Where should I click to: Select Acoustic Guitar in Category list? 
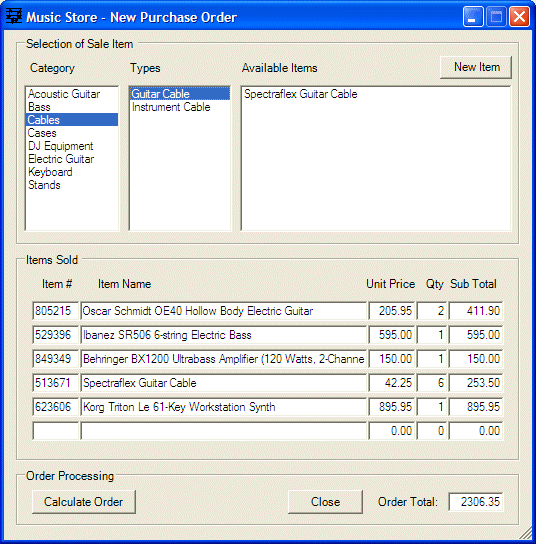[71, 94]
